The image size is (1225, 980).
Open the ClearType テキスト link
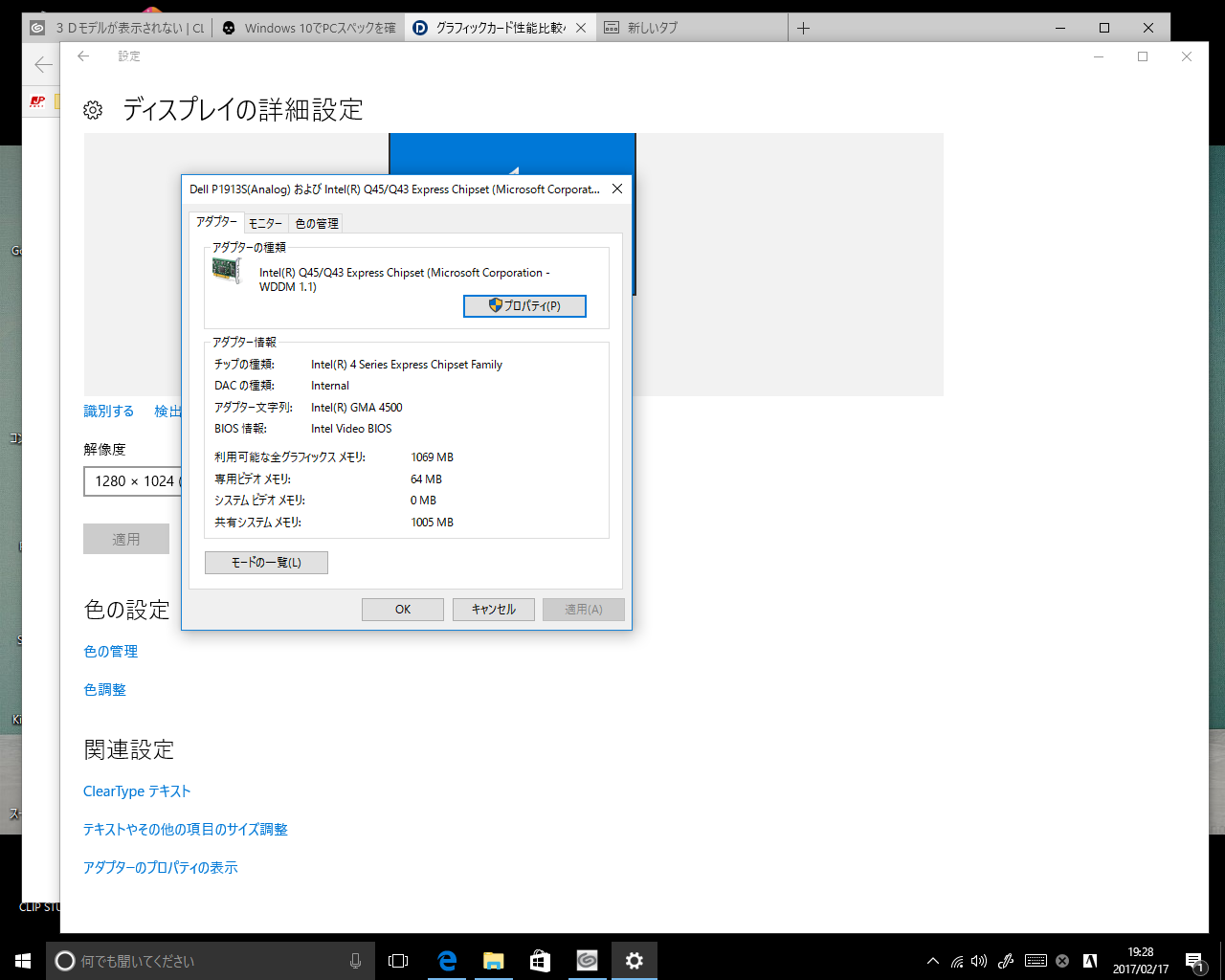click(x=137, y=791)
